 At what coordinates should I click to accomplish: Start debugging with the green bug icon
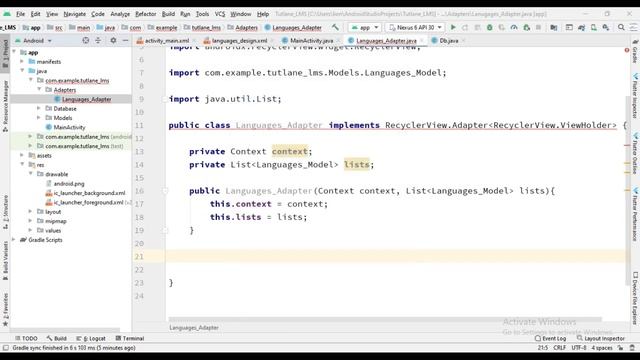[x=489, y=27]
